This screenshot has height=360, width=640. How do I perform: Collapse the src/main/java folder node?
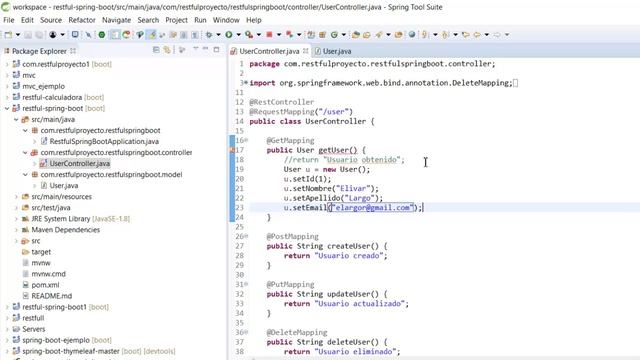click(16, 120)
